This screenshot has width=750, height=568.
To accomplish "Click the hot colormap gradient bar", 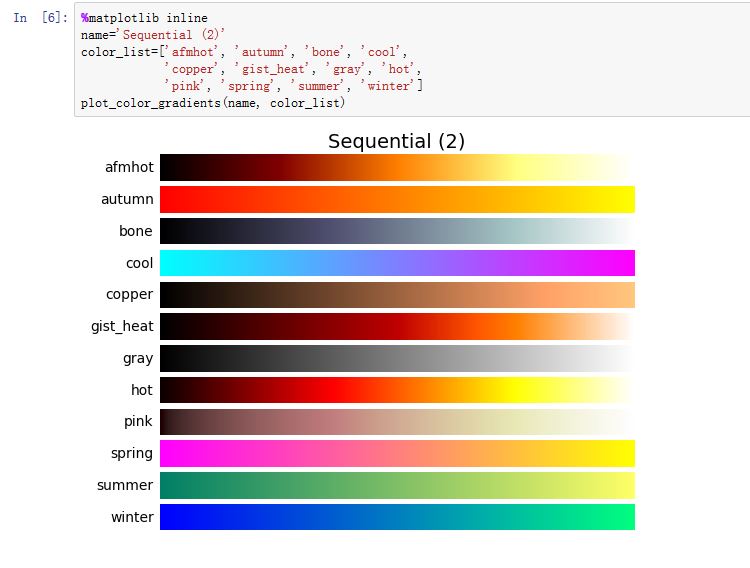I will coord(397,390).
